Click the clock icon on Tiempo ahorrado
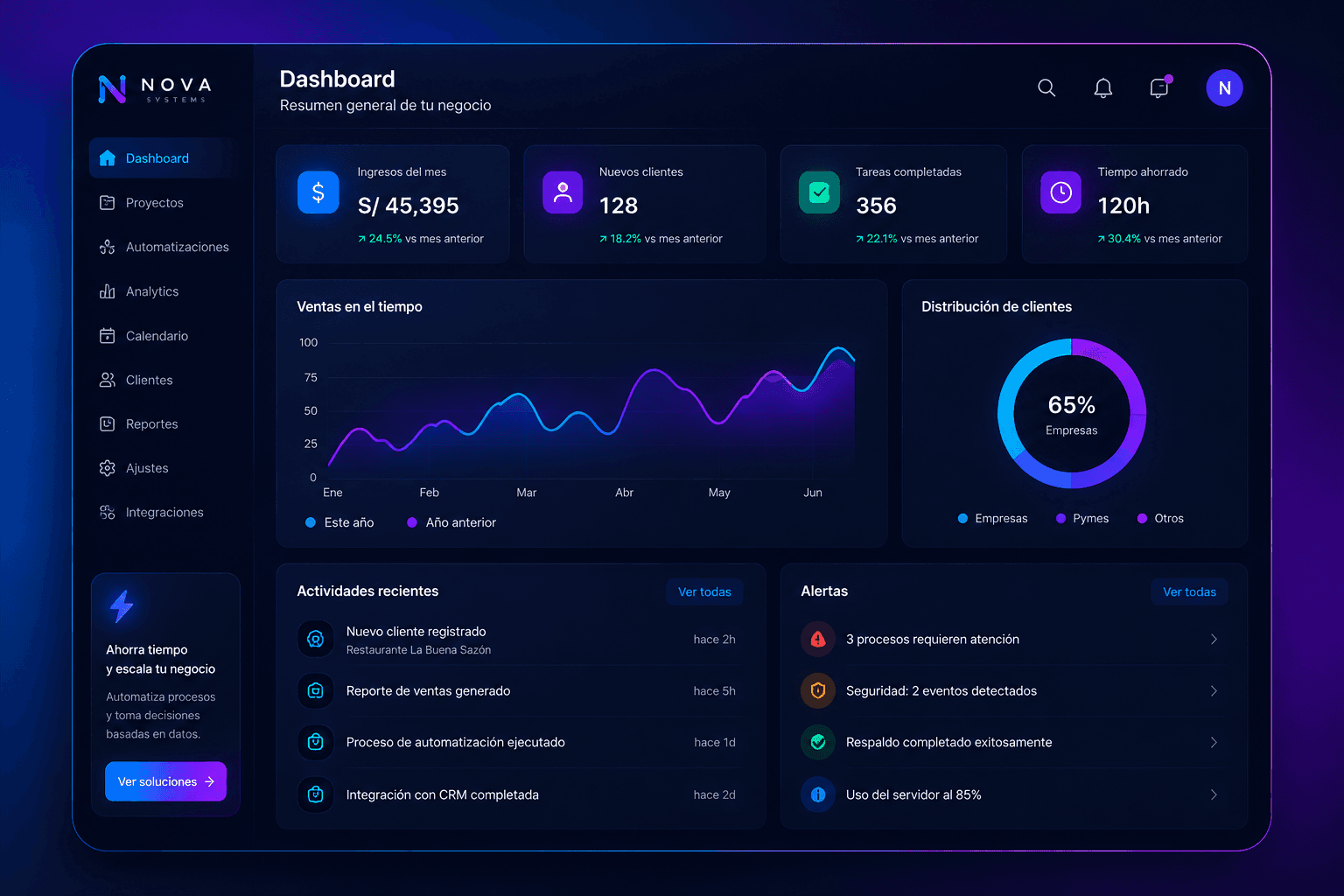1344x896 pixels. tap(1060, 192)
